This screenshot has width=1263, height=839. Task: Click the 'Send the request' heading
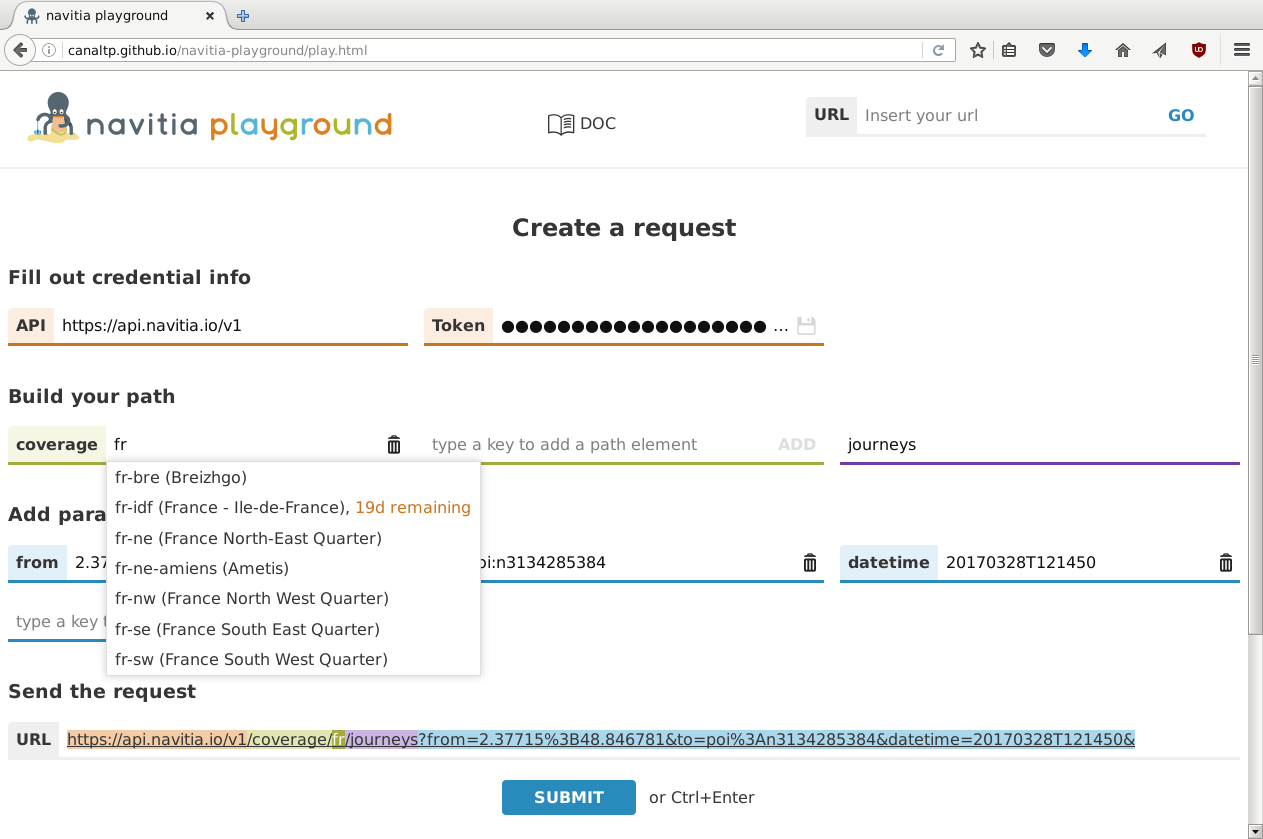[102, 692]
